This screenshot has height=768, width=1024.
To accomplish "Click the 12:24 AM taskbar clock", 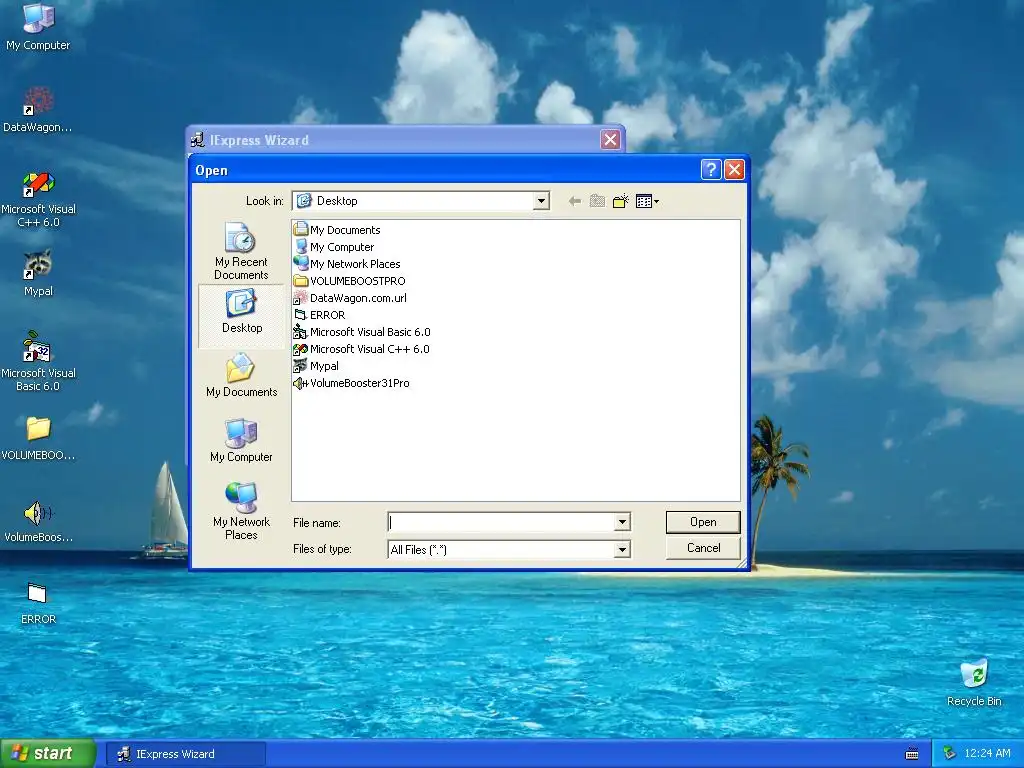I will click(x=987, y=753).
